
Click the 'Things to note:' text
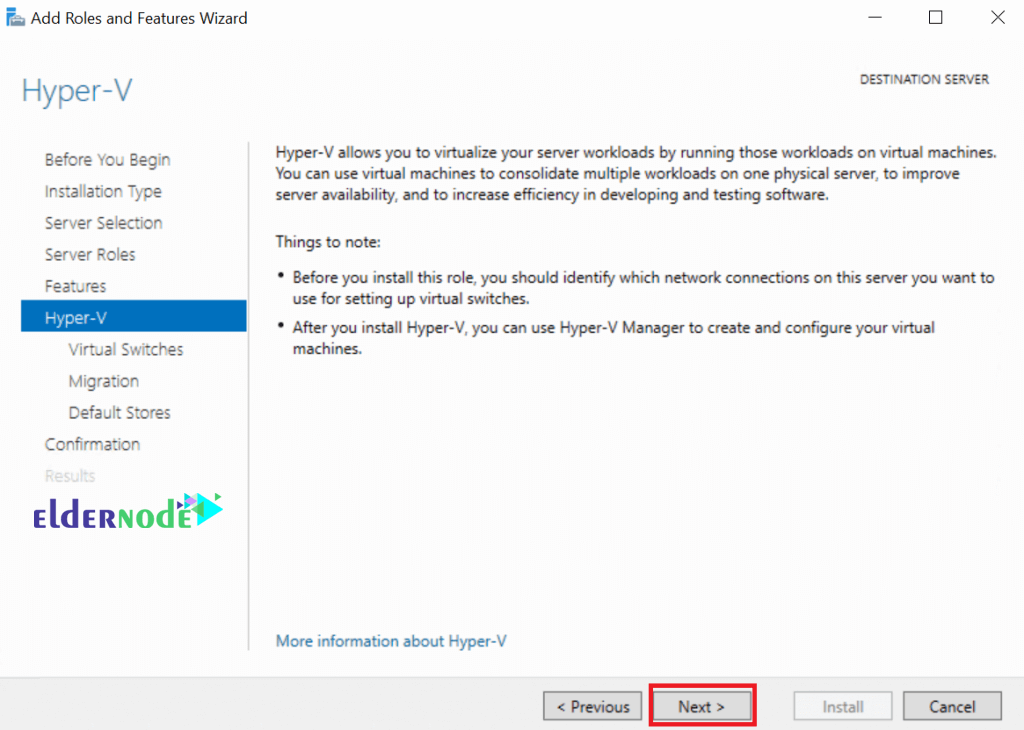pos(328,242)
